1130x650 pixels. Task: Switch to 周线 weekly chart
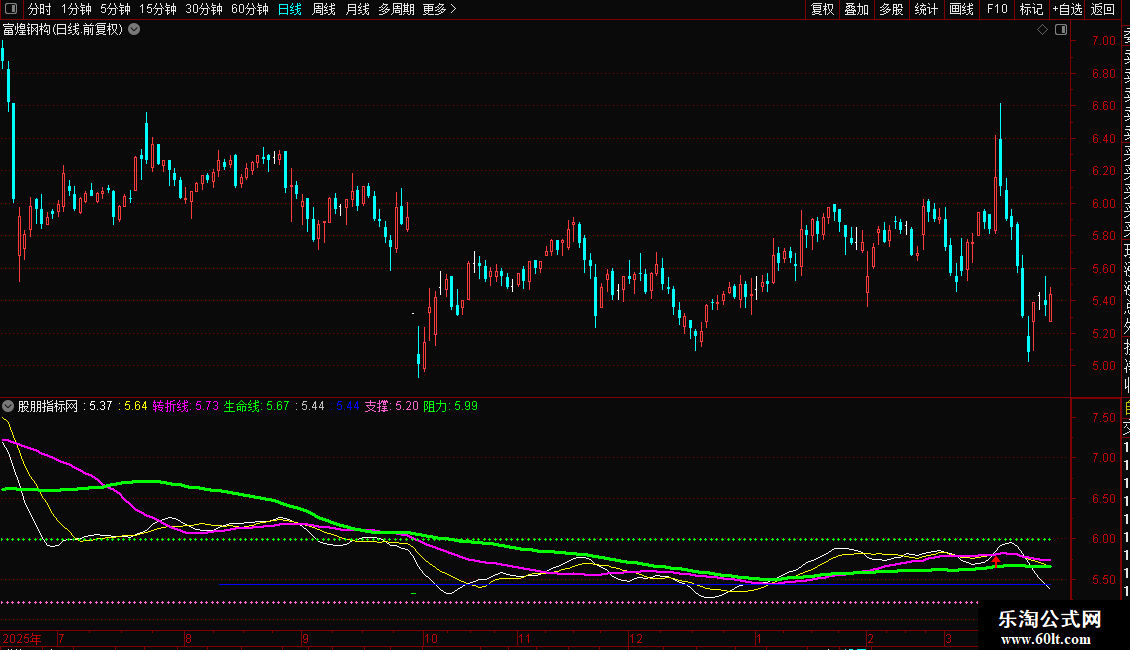pos(324,9)
